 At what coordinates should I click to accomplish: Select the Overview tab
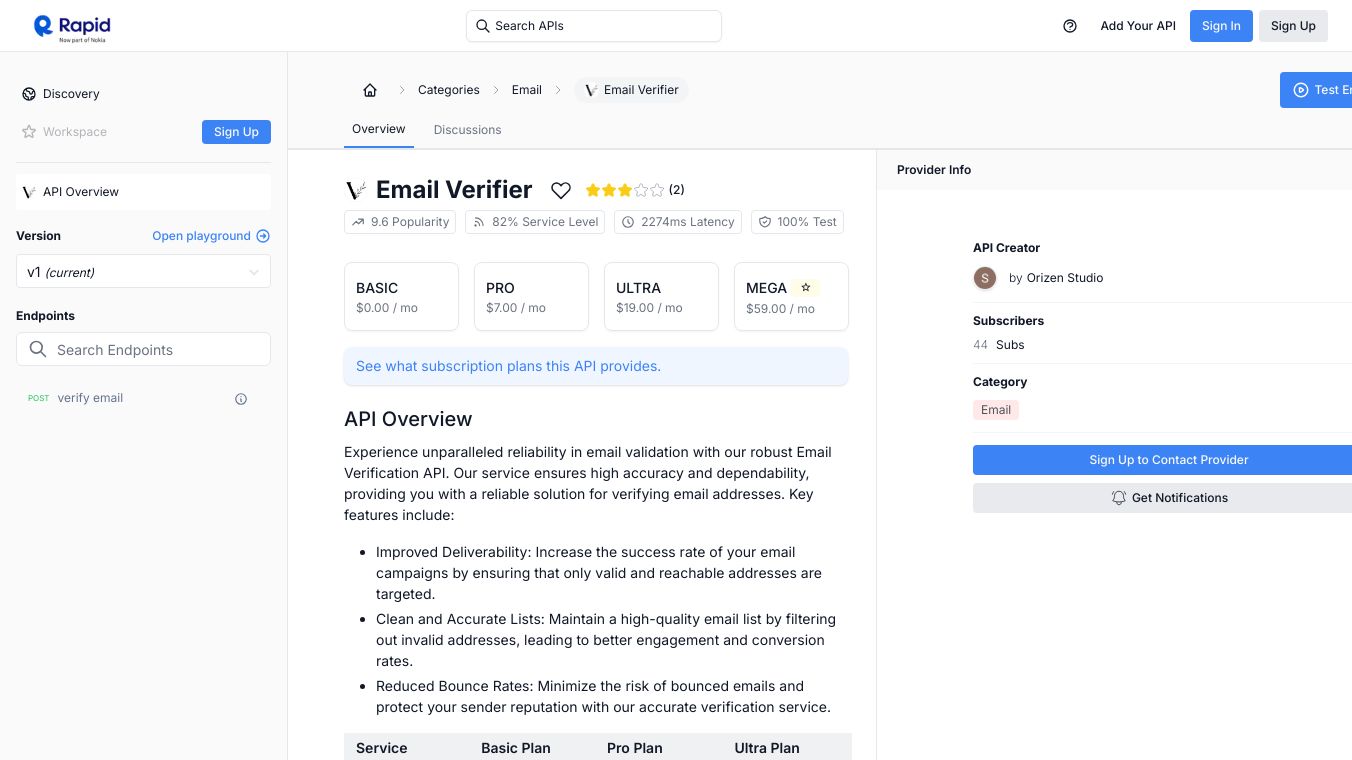pos(378,129)
